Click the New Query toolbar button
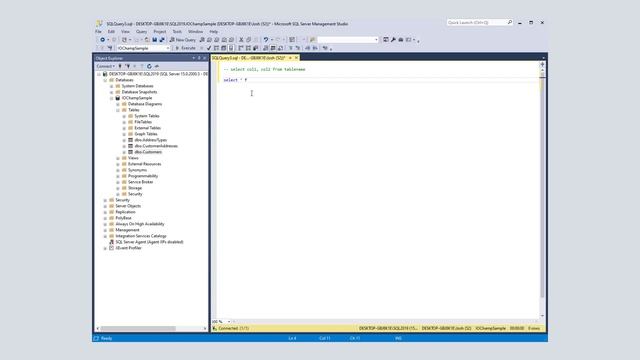Image resolution: width=640 pixels, height=360 pixels. pyautogui.click(x=183, y=40)
